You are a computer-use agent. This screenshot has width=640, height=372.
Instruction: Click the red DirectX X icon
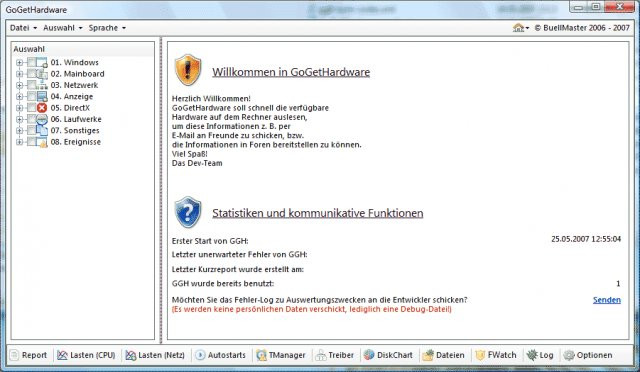tap(42, 108)
